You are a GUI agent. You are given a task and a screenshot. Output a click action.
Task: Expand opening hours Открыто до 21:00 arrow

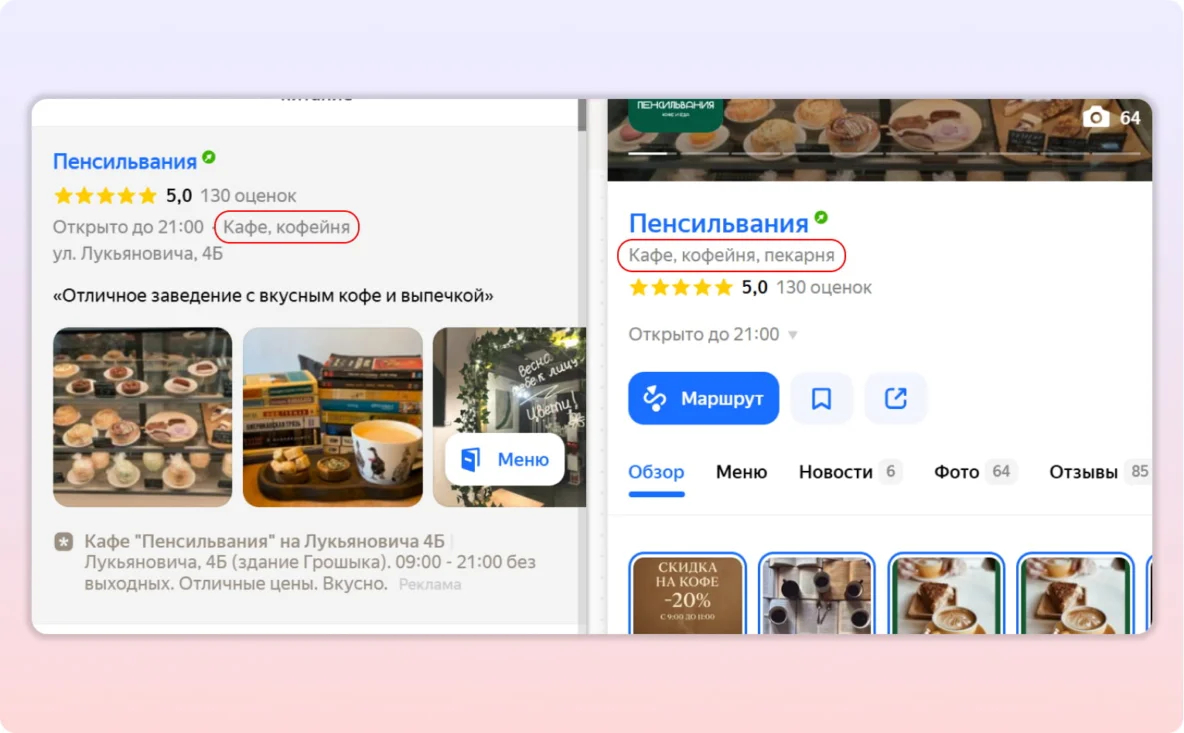(793, 335)
